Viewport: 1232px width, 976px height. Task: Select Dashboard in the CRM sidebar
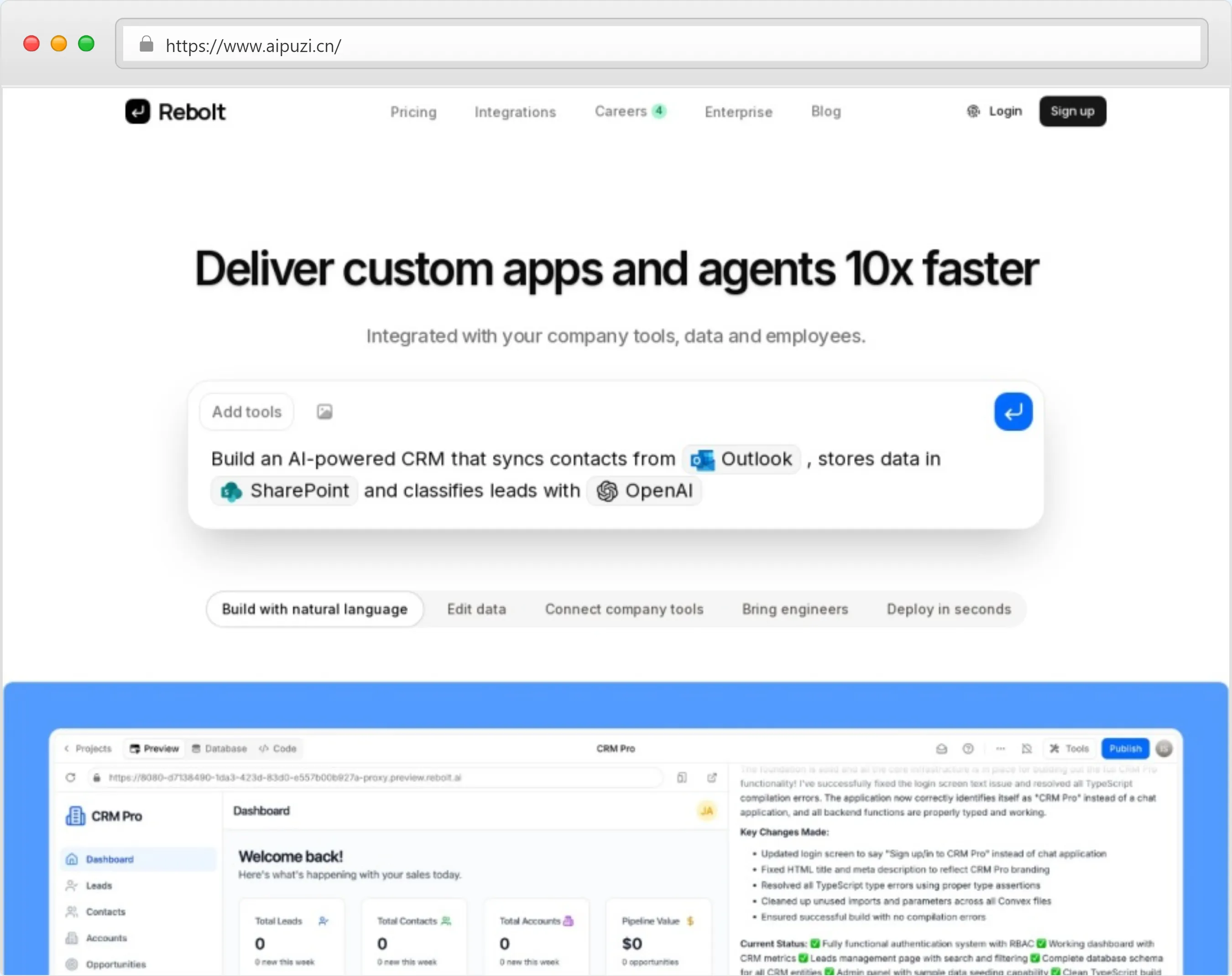[138, 860]
